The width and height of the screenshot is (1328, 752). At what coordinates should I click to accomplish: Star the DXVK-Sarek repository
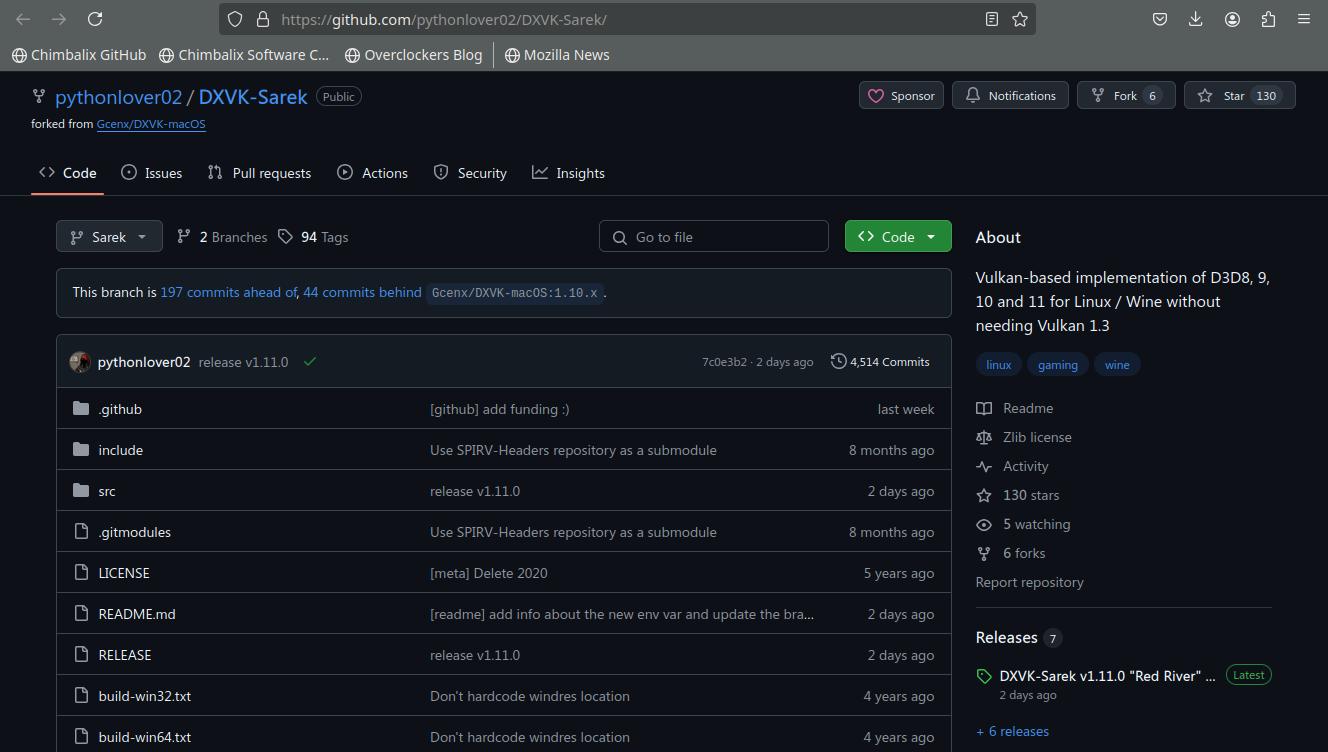[1238, 96]
